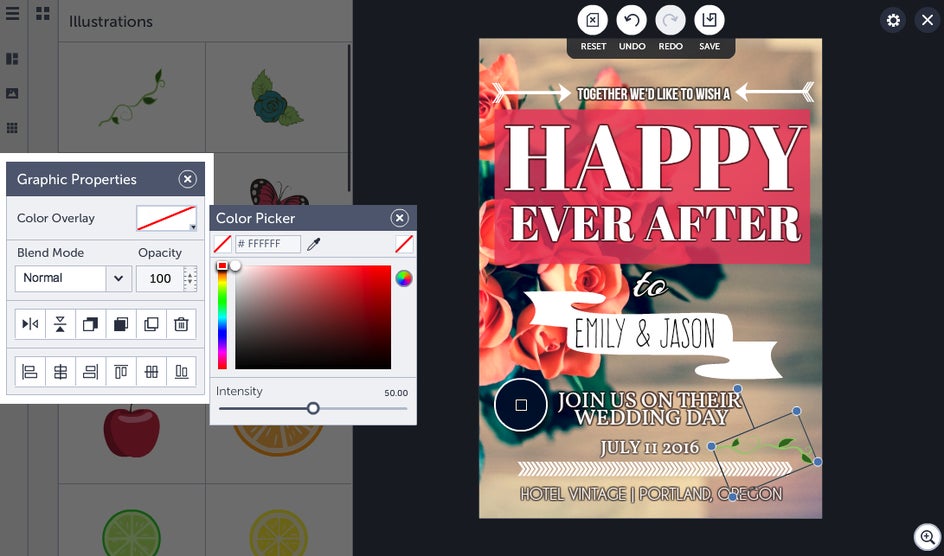Select the no-color swatch left of hex field
Viewport: 944px width, 556px height.
pos(223,244)
